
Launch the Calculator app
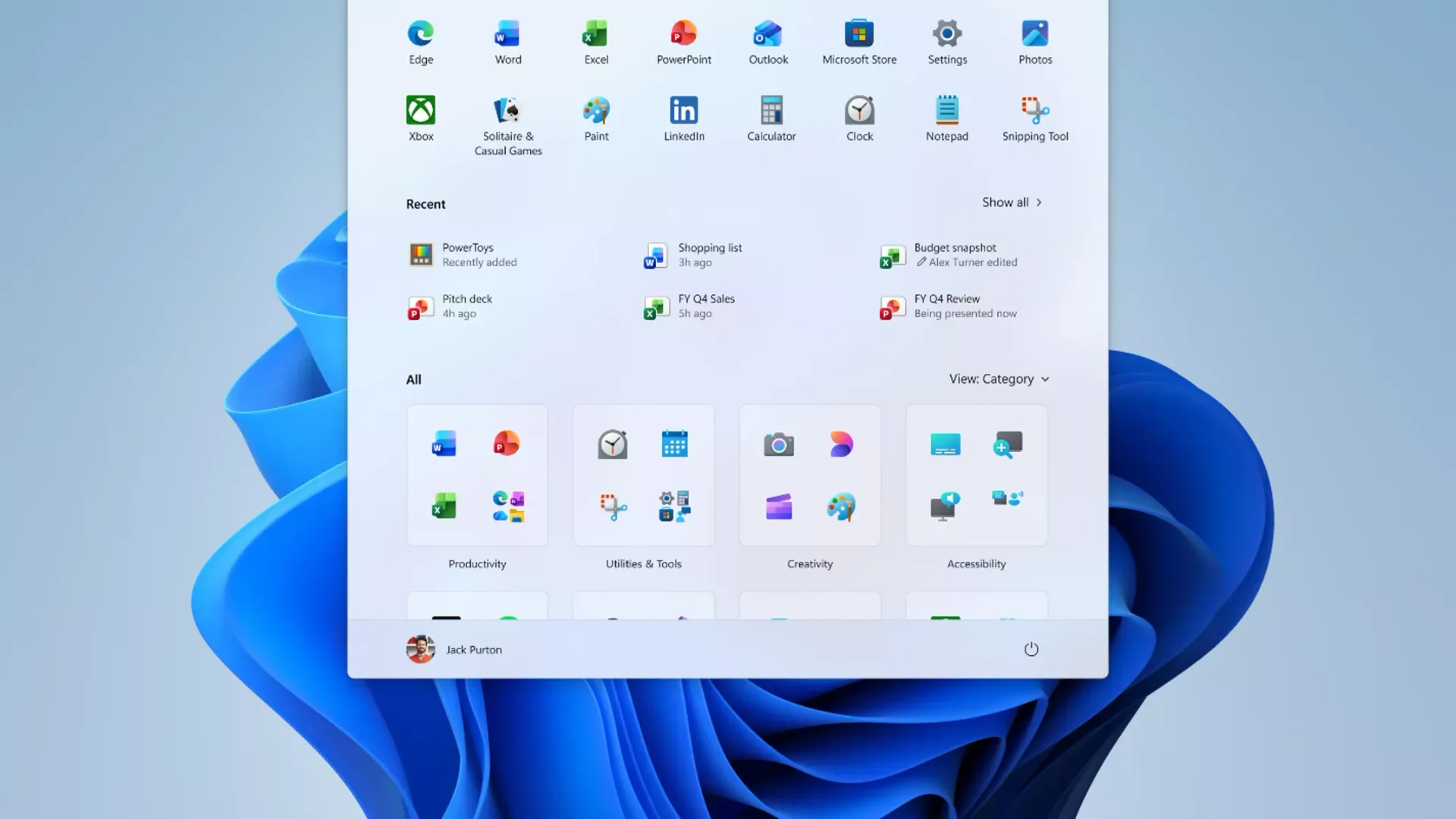point(771,119)
